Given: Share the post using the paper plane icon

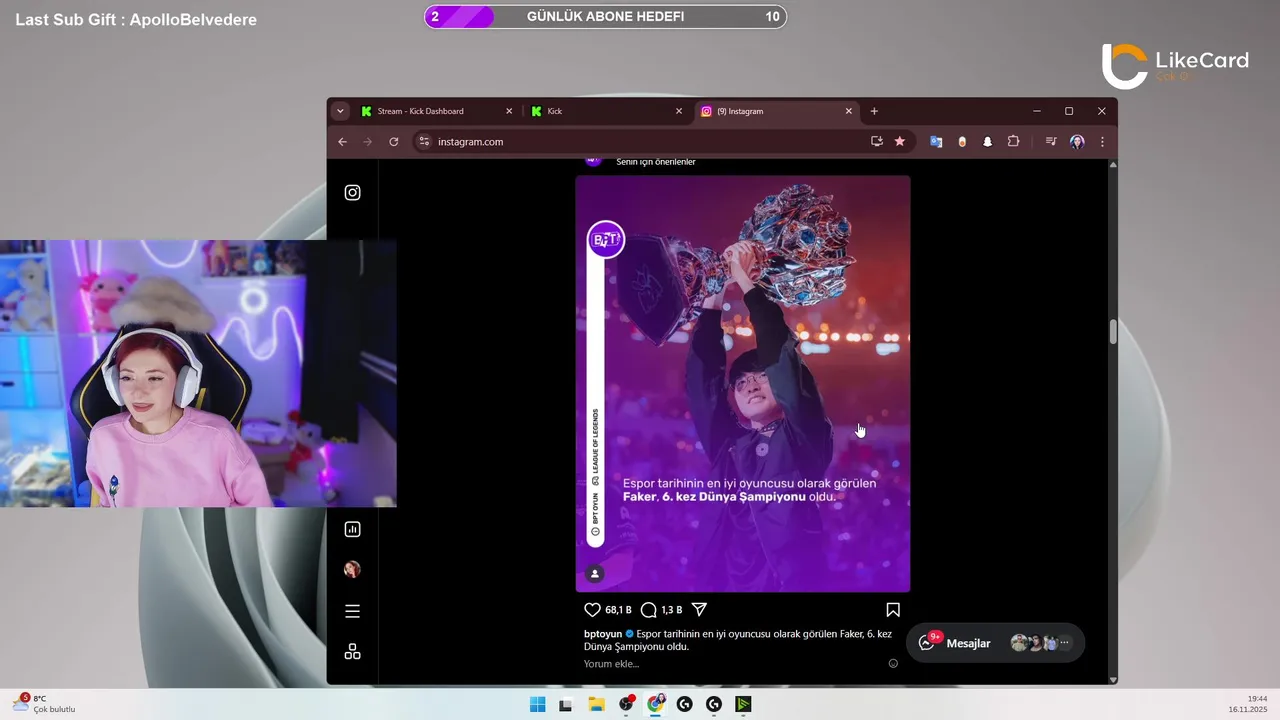Looking at the screenshot, I should (x=700, y=610).
